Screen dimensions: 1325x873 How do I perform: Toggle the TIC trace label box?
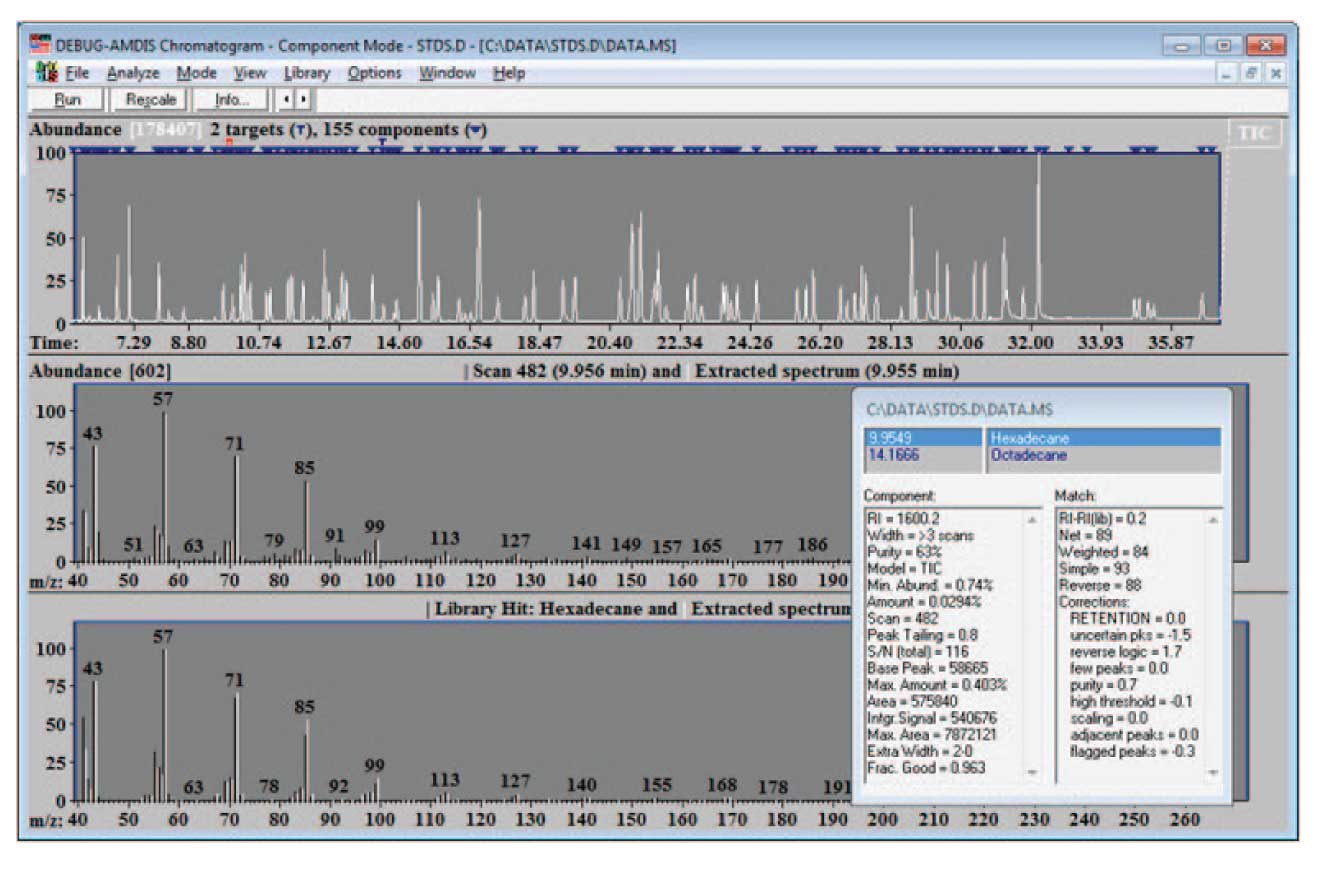tap(1254, 134)
